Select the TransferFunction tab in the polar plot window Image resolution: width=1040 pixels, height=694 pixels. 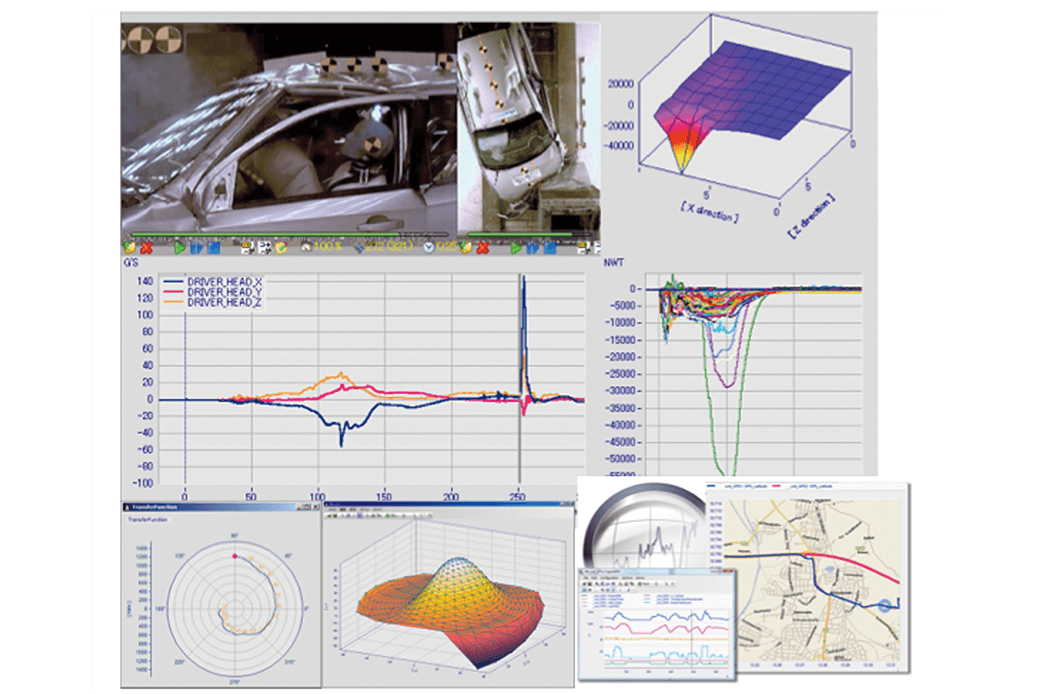pos(147,519)
